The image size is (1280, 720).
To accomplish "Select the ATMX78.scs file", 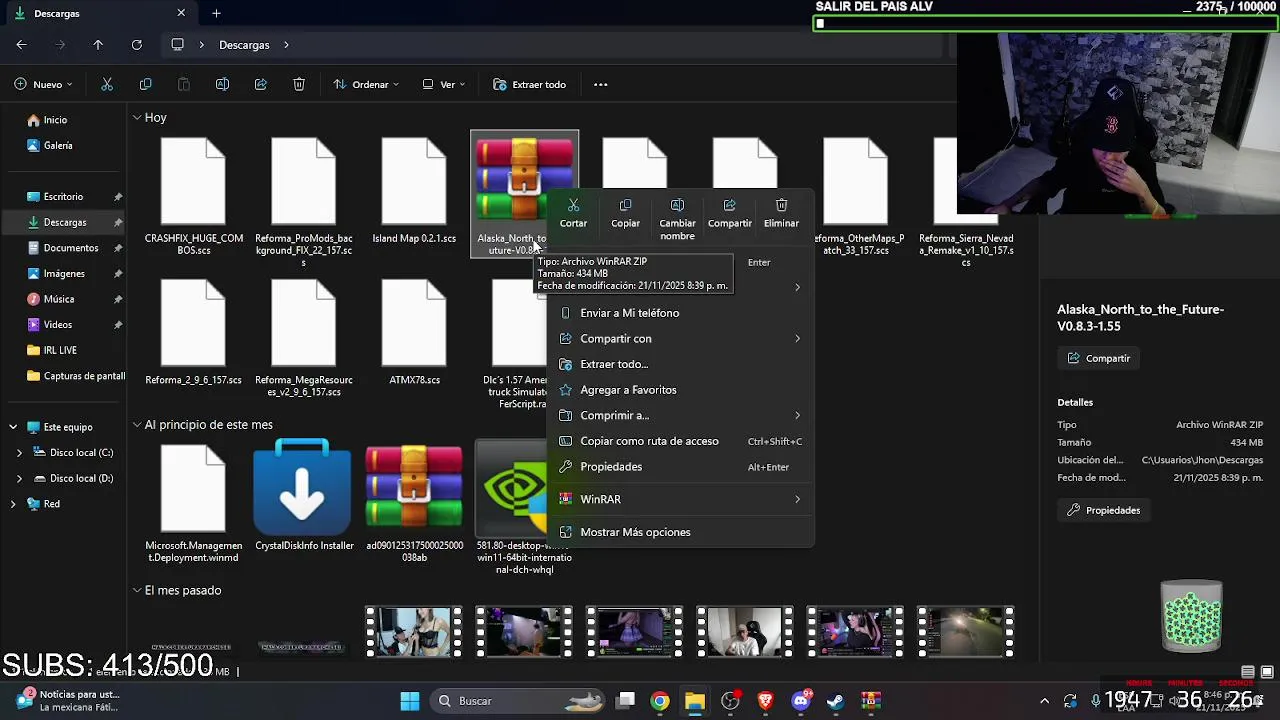I will [x=414, y=332].
